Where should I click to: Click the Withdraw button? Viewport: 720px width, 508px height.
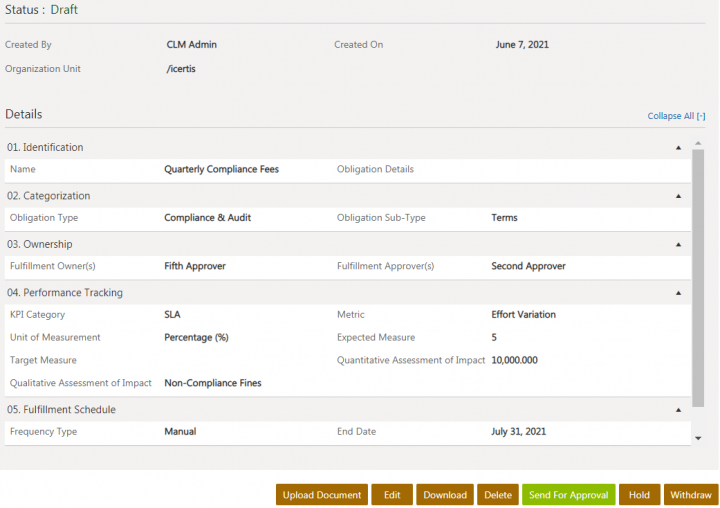[x=691, y=495]
